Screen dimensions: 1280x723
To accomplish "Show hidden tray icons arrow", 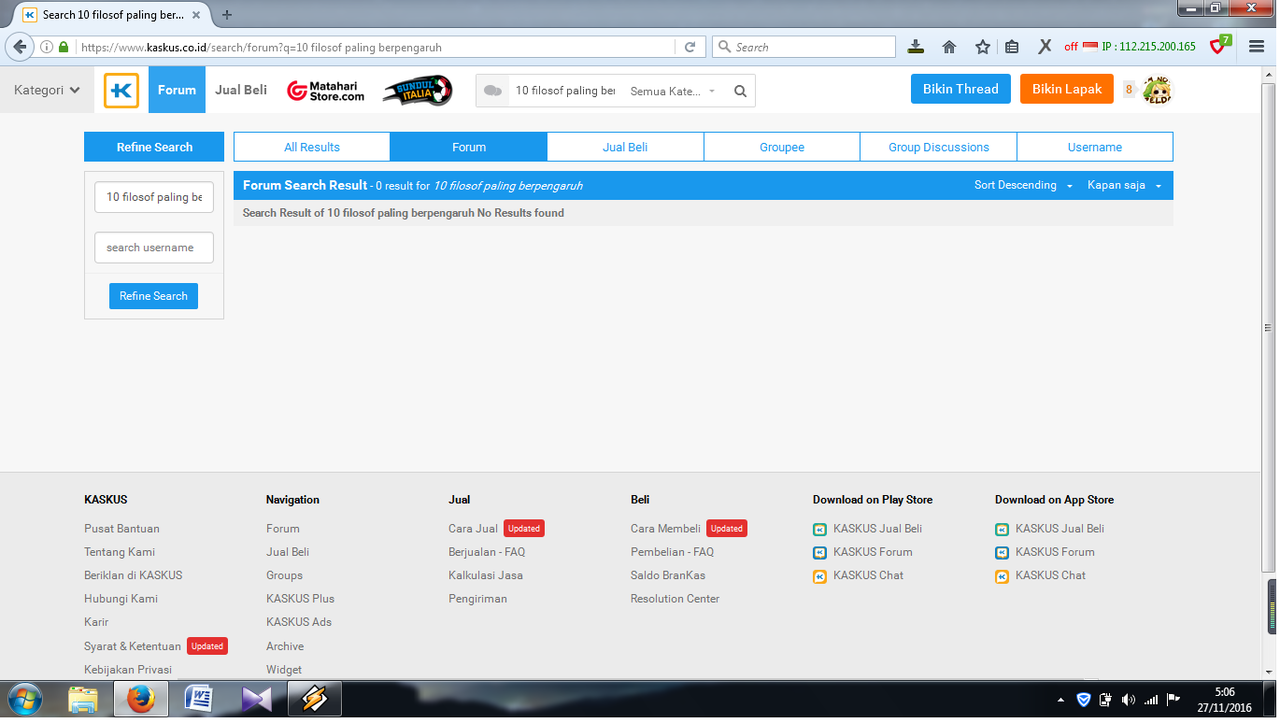I will [1061, 700].
